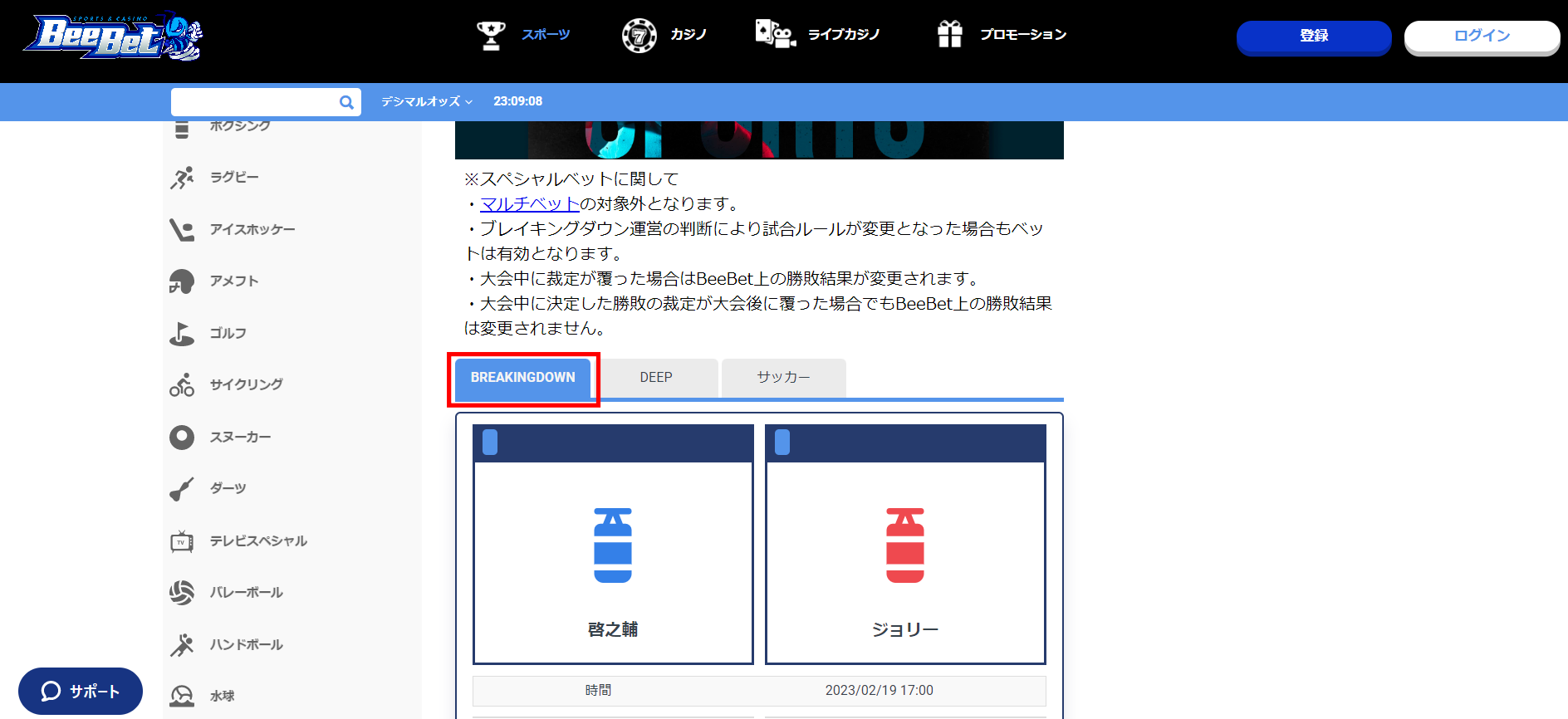Click the rugby player icon
Viewport: 1568px width, 719px height.
point(182,178)
